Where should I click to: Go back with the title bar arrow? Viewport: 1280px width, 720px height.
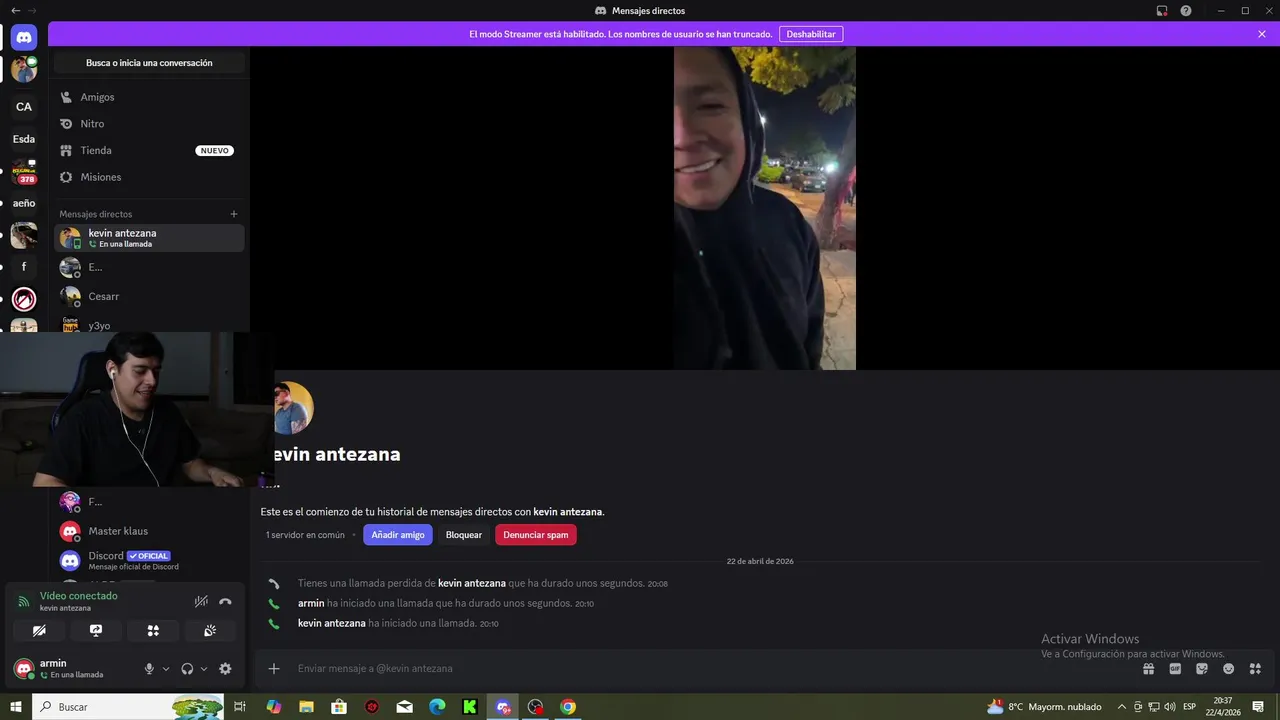[15, 10]
